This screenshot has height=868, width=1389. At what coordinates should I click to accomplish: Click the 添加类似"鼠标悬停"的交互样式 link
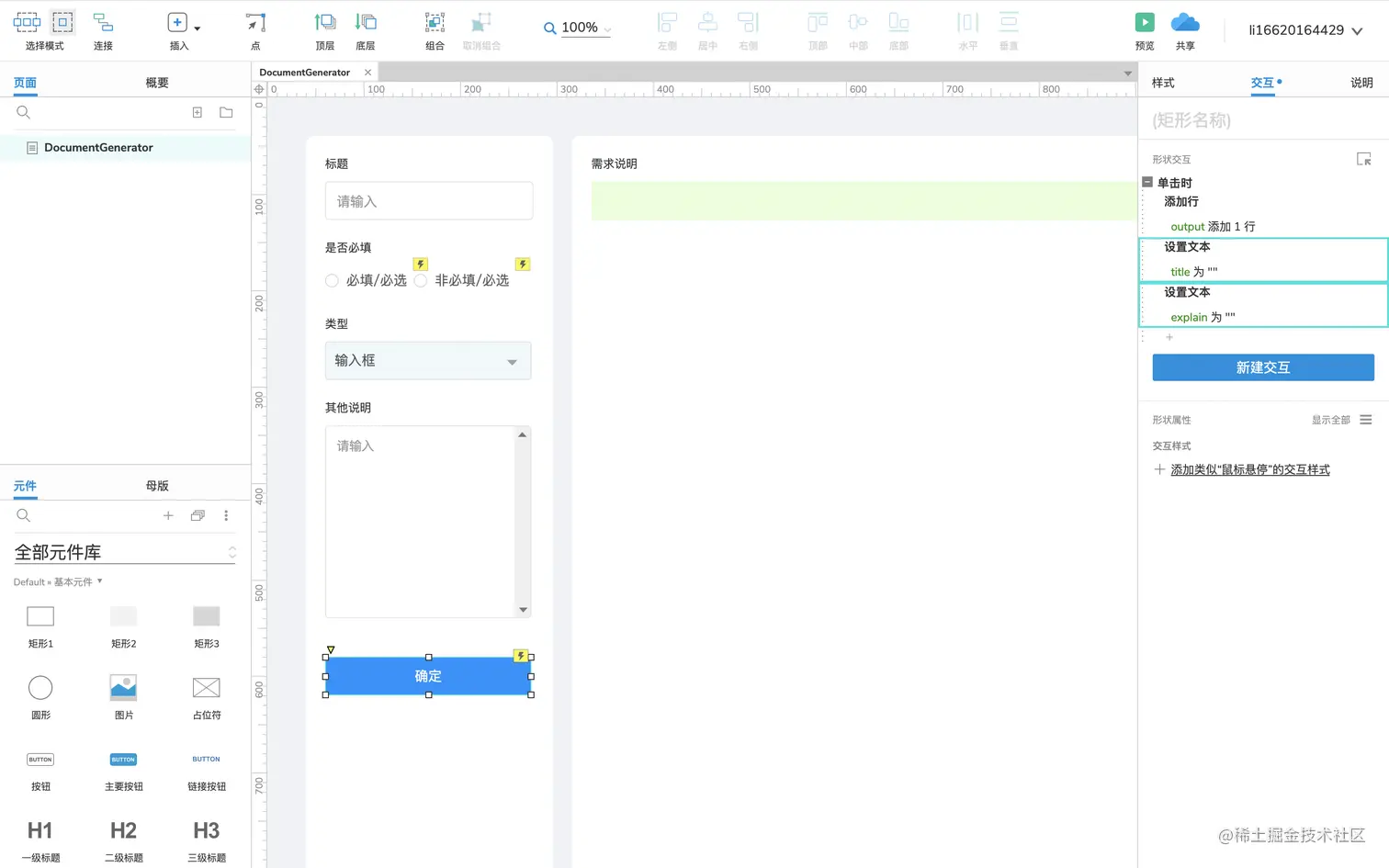click(1249, 470)
